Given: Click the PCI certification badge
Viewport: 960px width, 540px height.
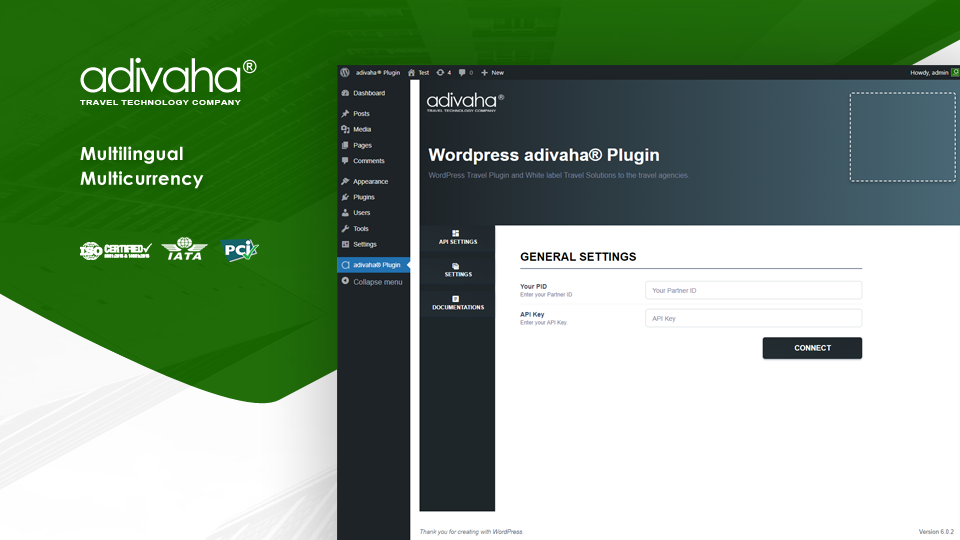Looking at the screenshot, I should pos(239,250).
